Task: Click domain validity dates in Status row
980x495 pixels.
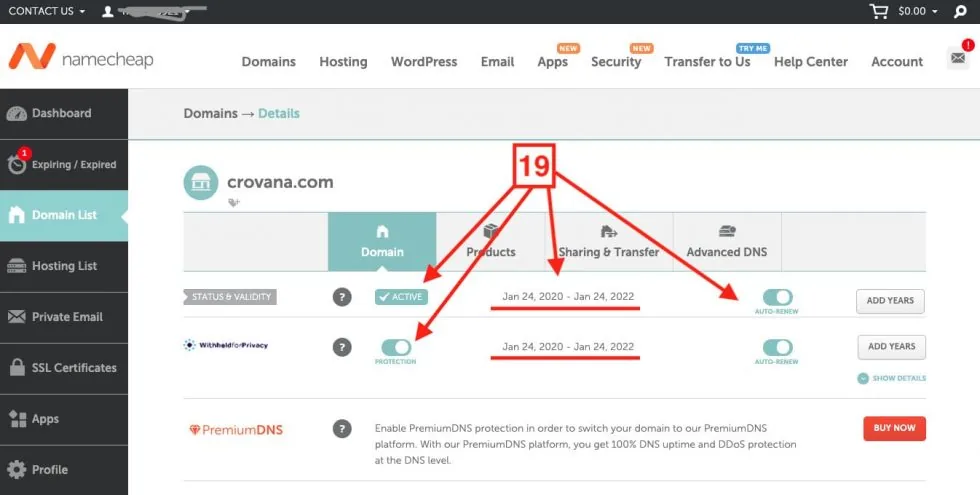Action: point(568,297)
